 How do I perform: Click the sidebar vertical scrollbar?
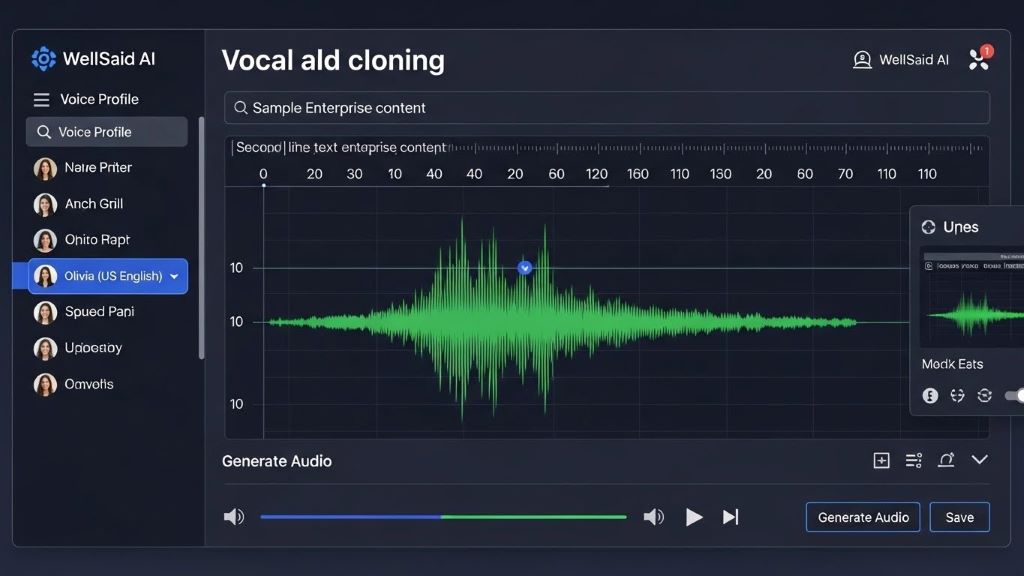tap(201, 238)
